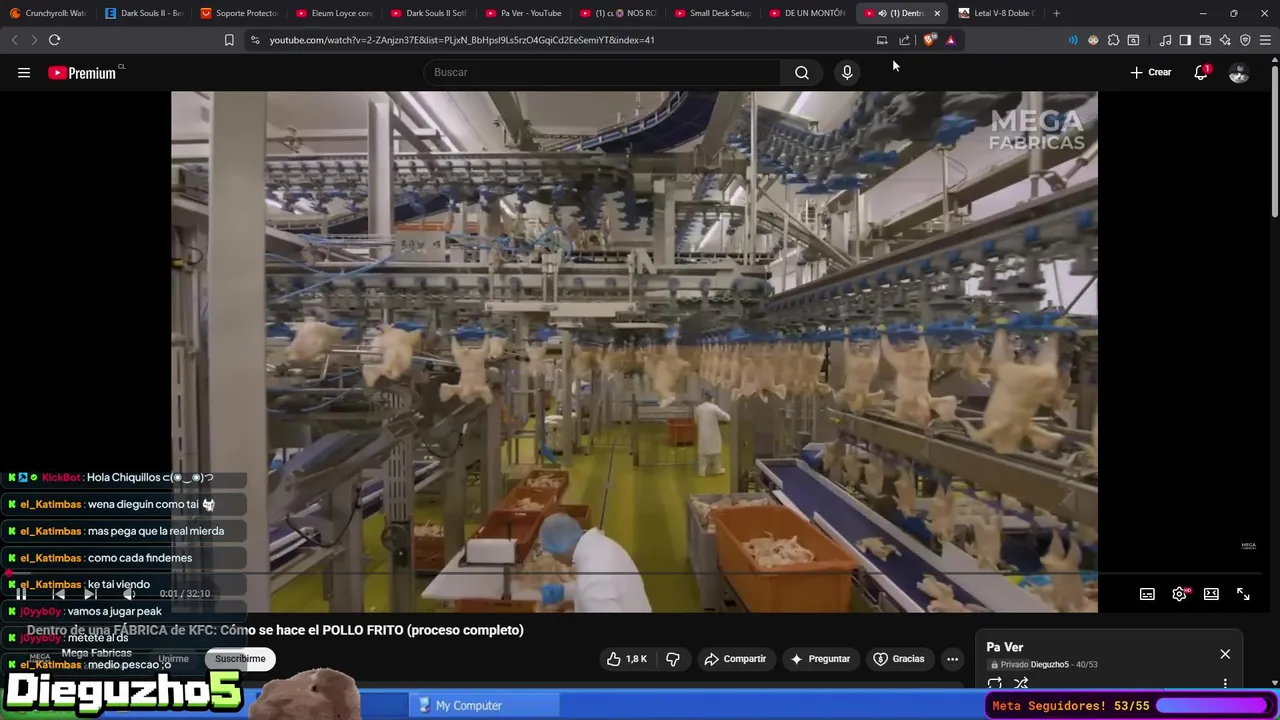
Task: Click the Gracias button
Action: [x=899, y=659]
